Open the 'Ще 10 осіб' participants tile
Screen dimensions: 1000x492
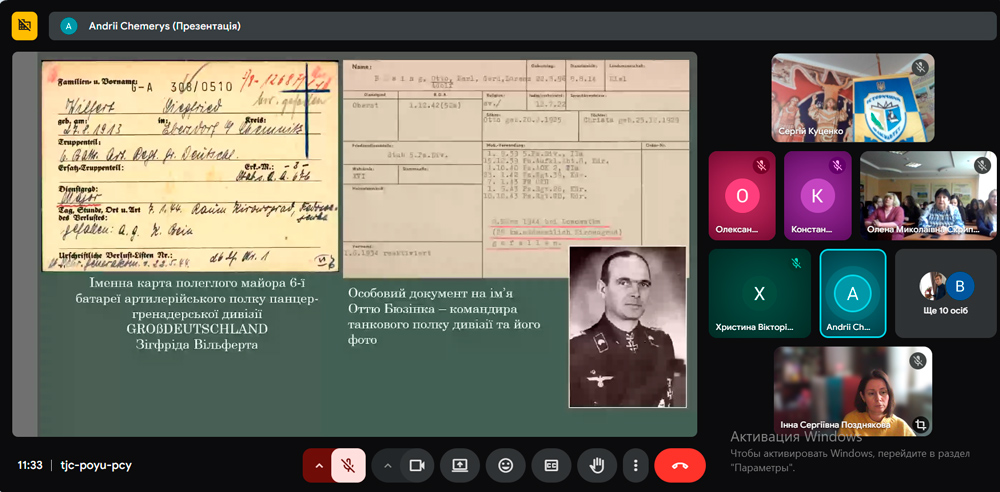pyautogui.click(x=945, y=293)
